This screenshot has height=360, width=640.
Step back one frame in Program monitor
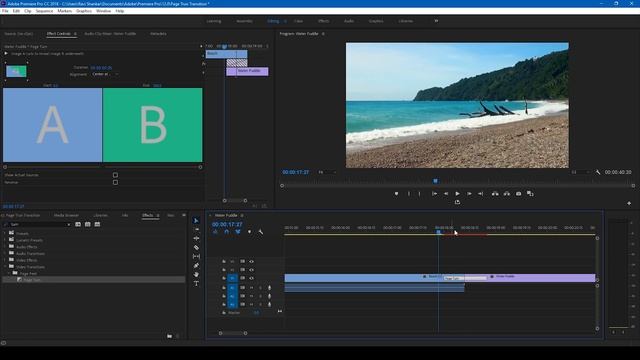coord(446,194)
